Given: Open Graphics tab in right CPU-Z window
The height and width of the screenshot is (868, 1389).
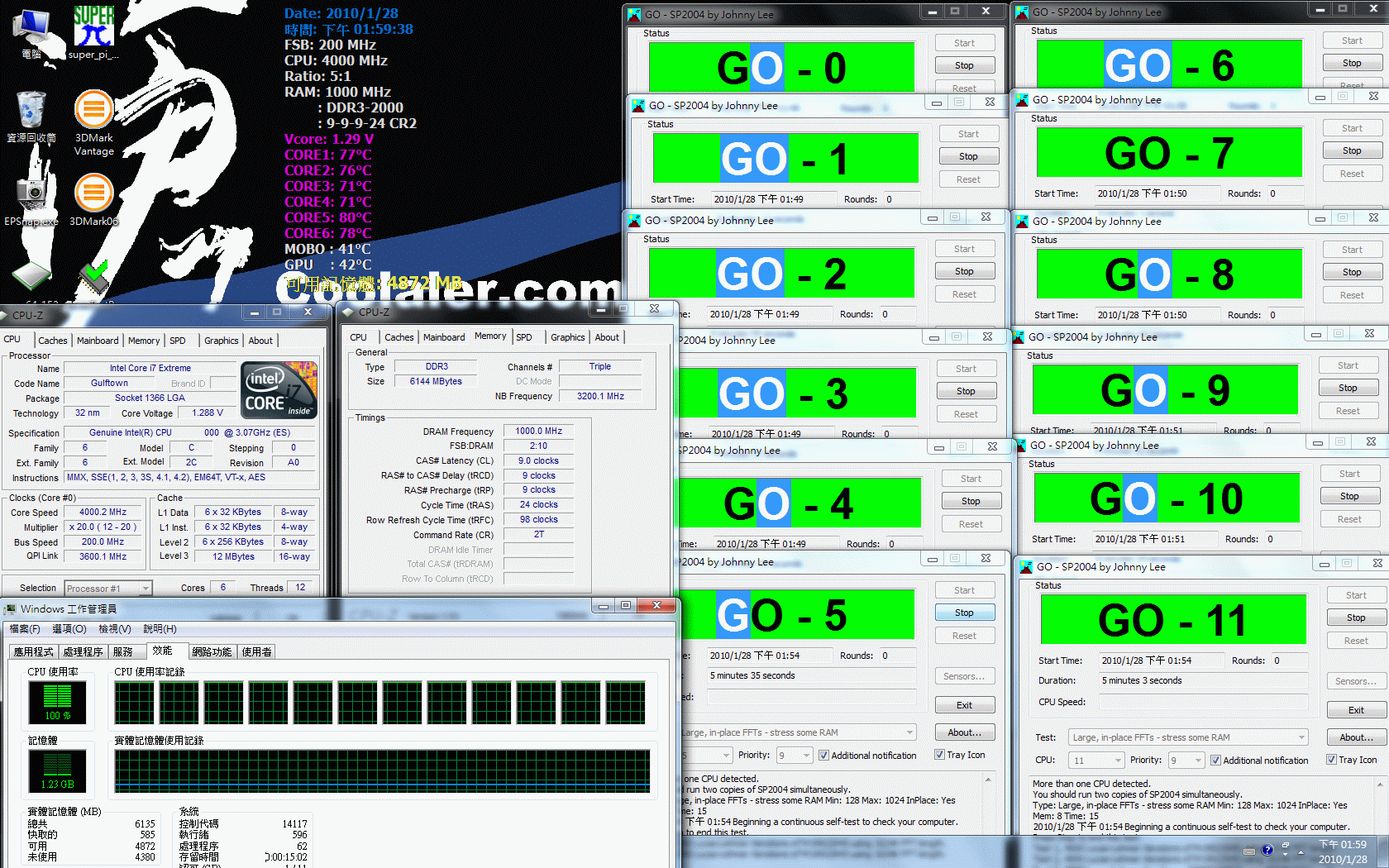Looking at the screenshot, I should (568, 337).
